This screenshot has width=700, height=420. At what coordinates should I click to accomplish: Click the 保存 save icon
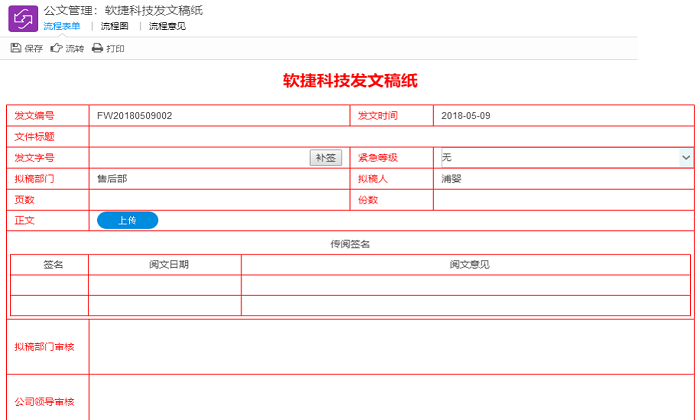click(x=16, y=48)
